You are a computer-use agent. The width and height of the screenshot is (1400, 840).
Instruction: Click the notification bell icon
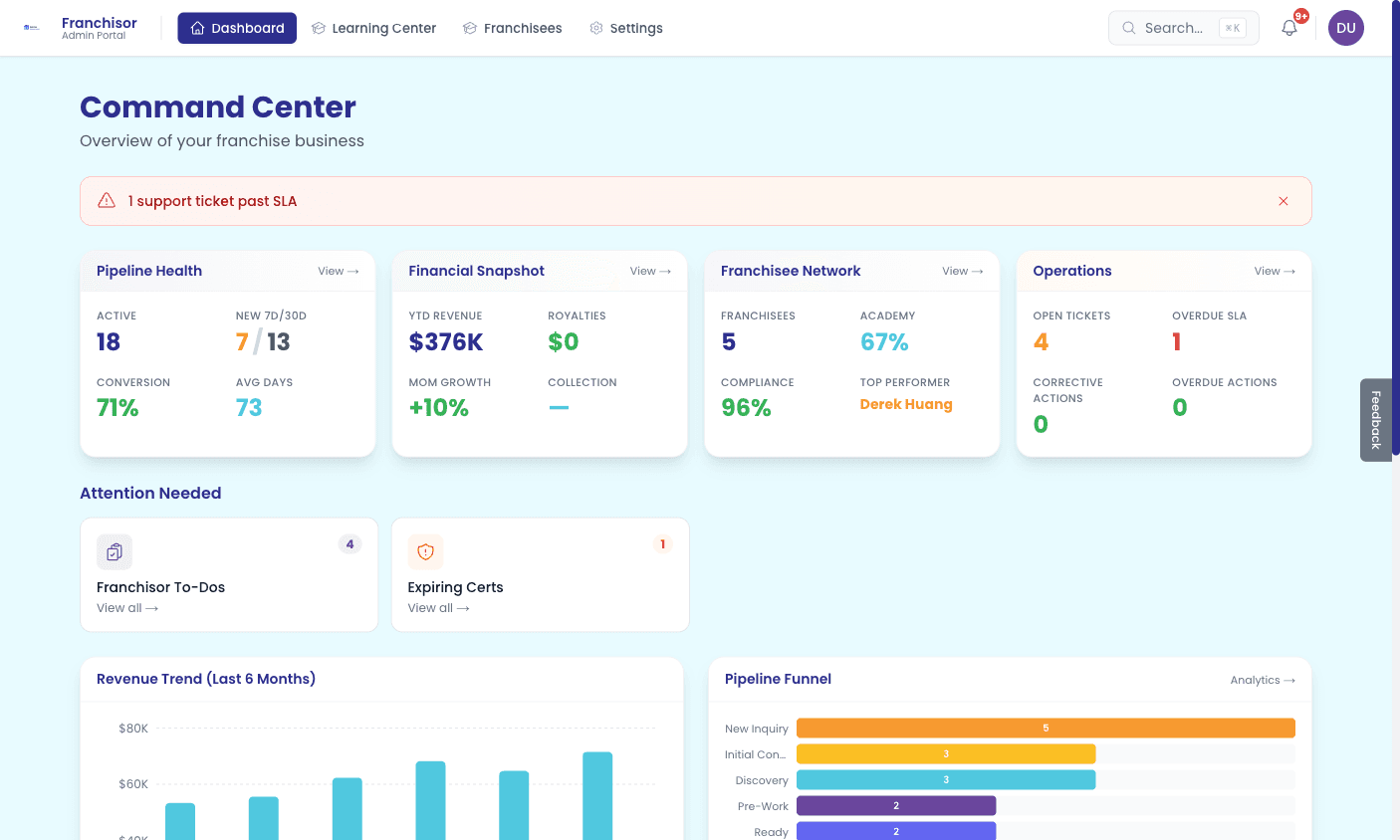click(1289, 28)
